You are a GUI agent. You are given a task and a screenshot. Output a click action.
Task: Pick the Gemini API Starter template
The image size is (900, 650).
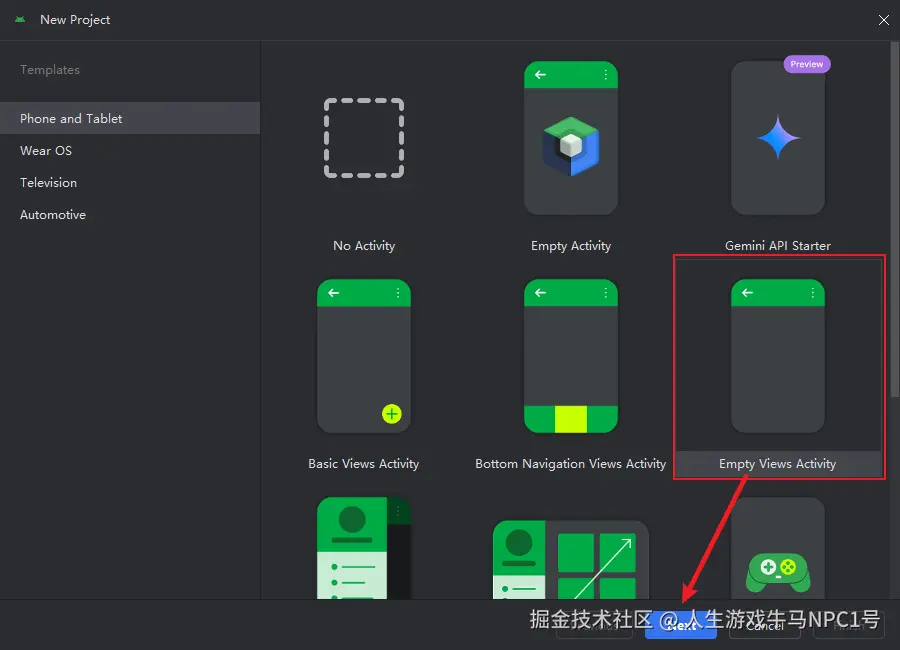coord(778,152)
